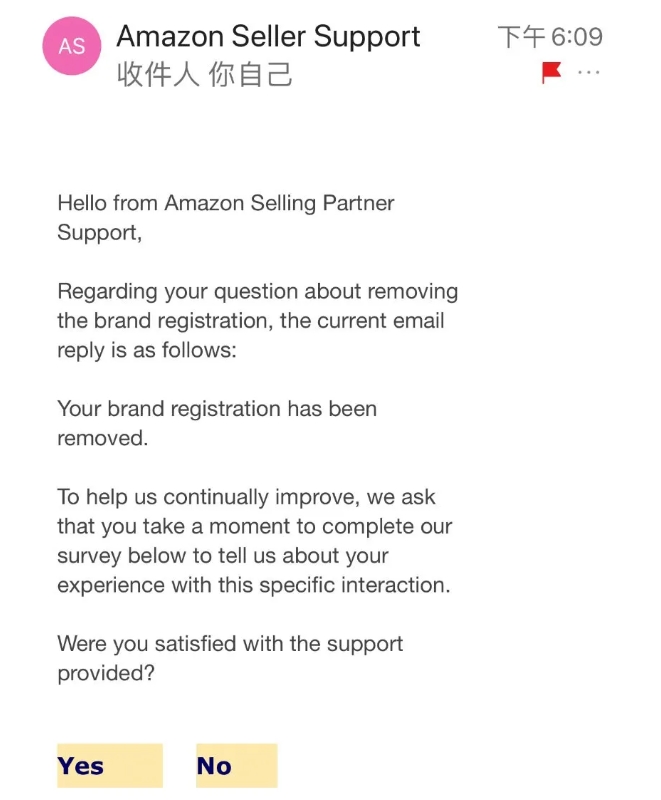The width and height of the screenshot is (661, 800).
Task: Select recipient name 你自己
Action: [250, 75]
